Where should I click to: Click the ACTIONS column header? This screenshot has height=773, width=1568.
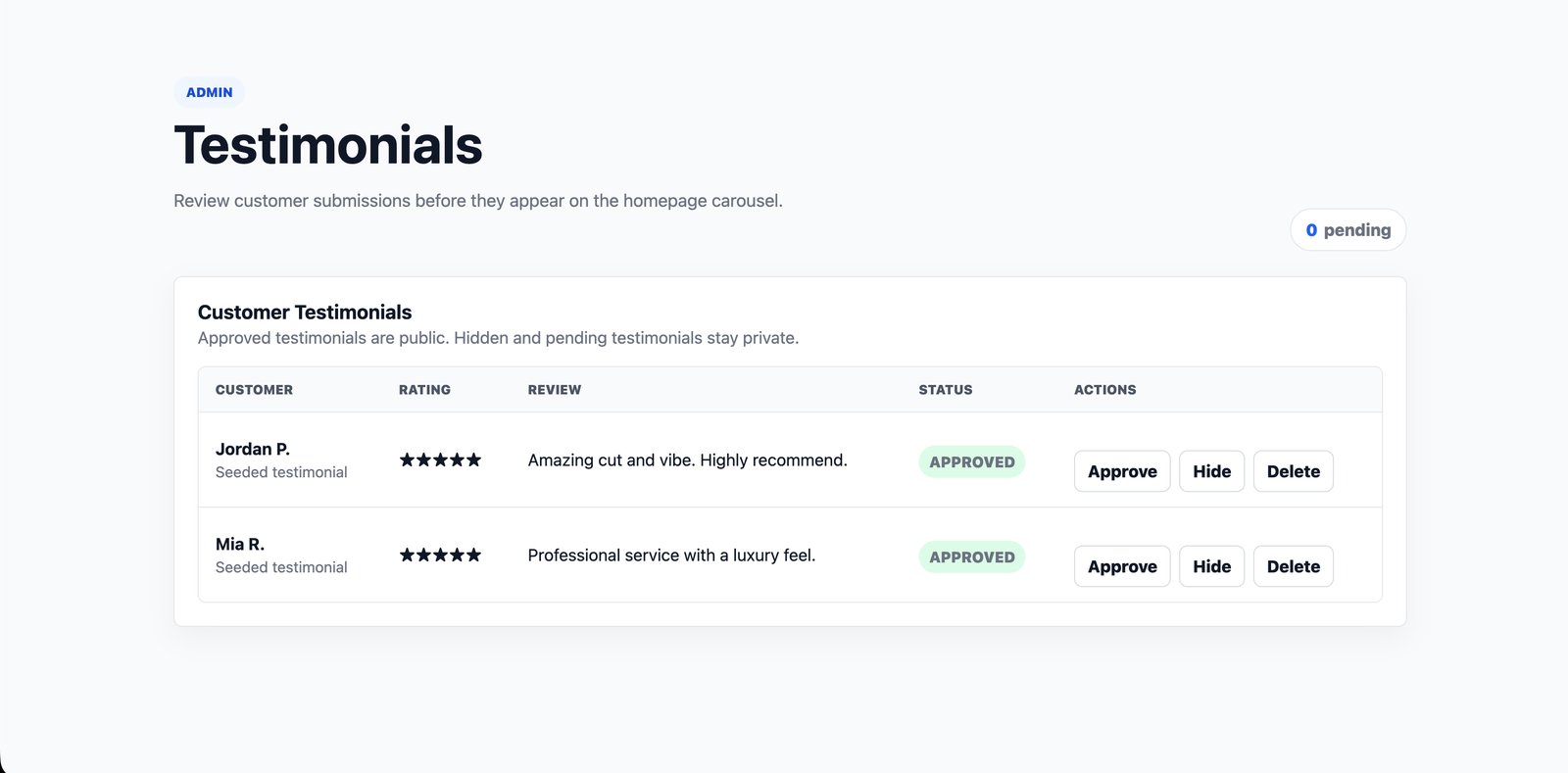[1105, 390]
